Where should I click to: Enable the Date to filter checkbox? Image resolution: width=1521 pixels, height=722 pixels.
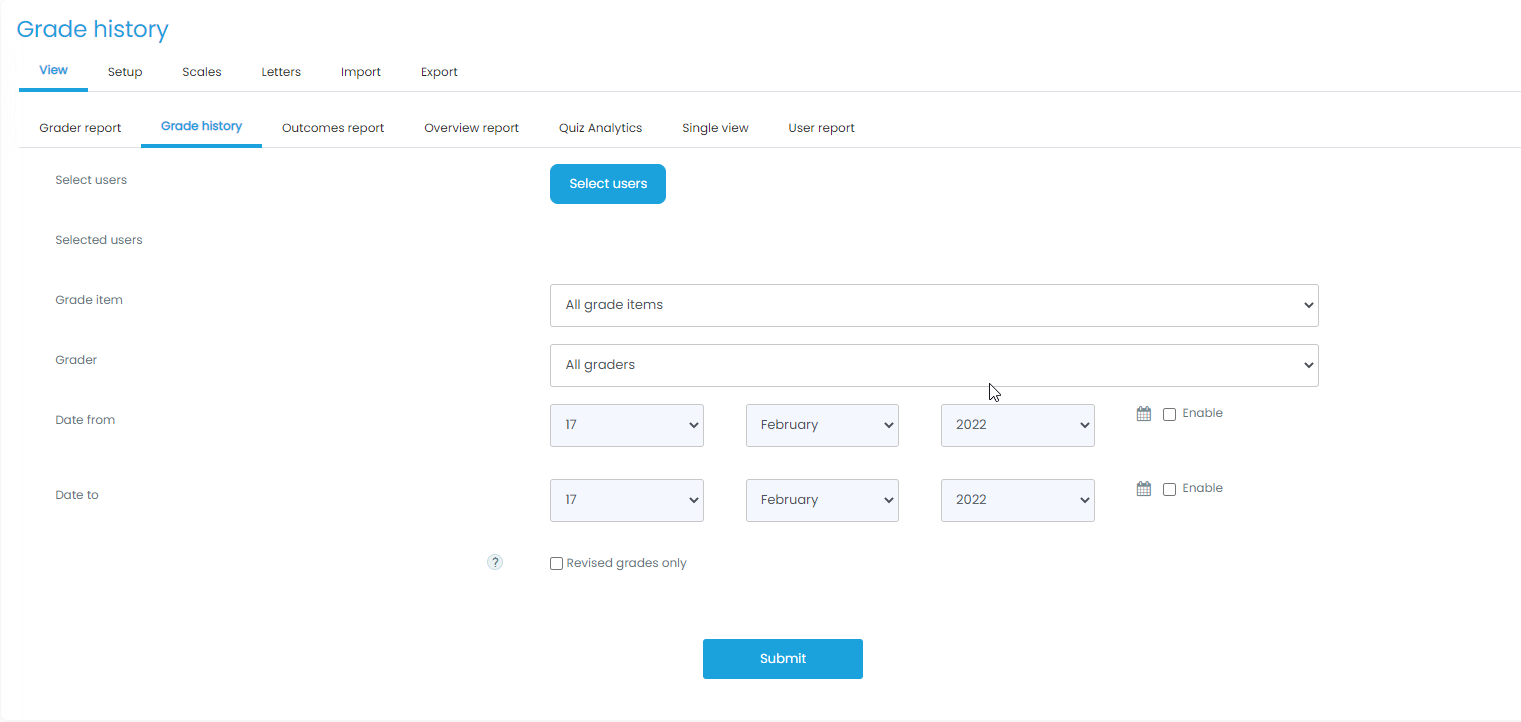[x=1169, y=489]
